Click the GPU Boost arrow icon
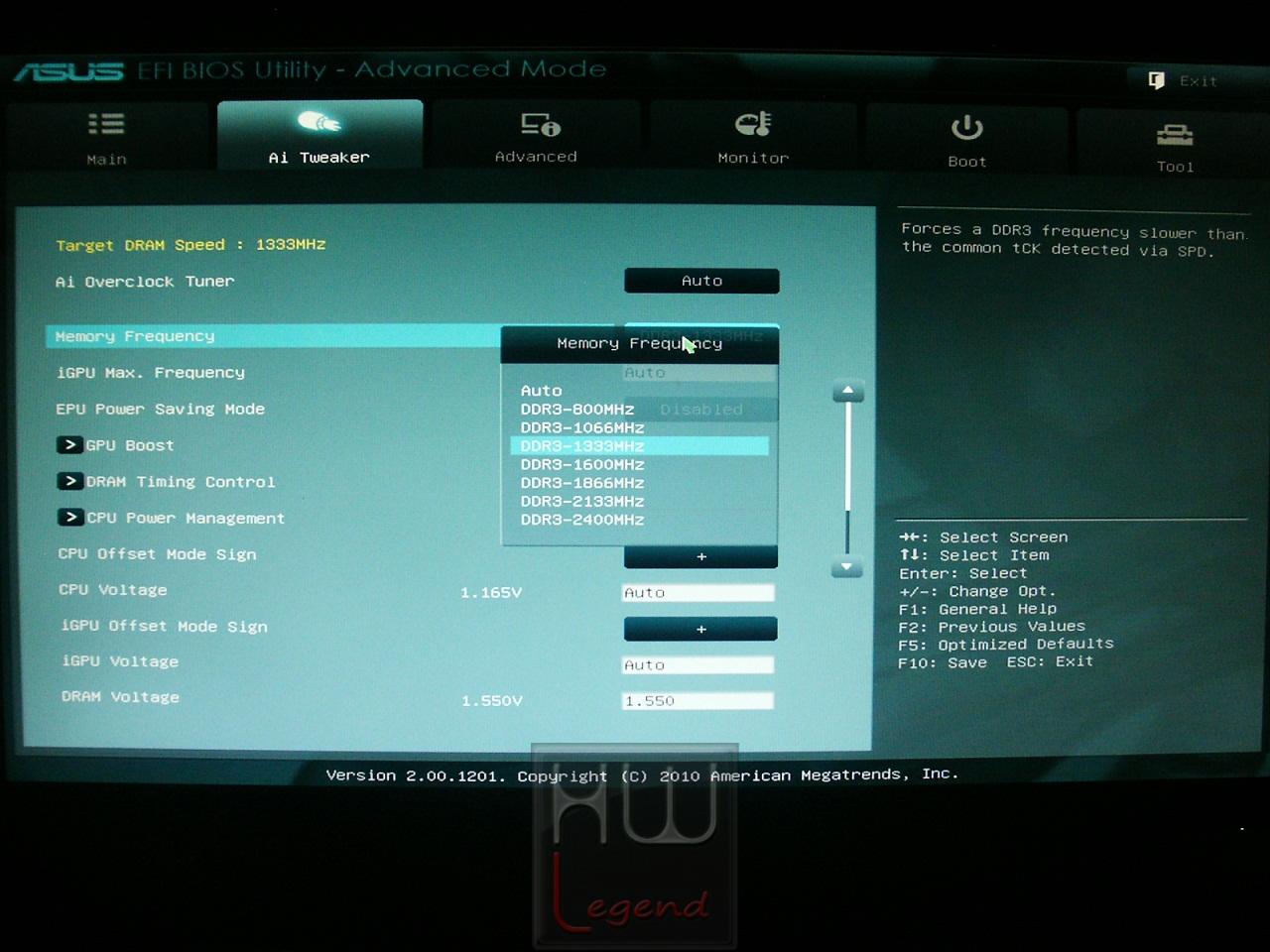 pos(69,445)
